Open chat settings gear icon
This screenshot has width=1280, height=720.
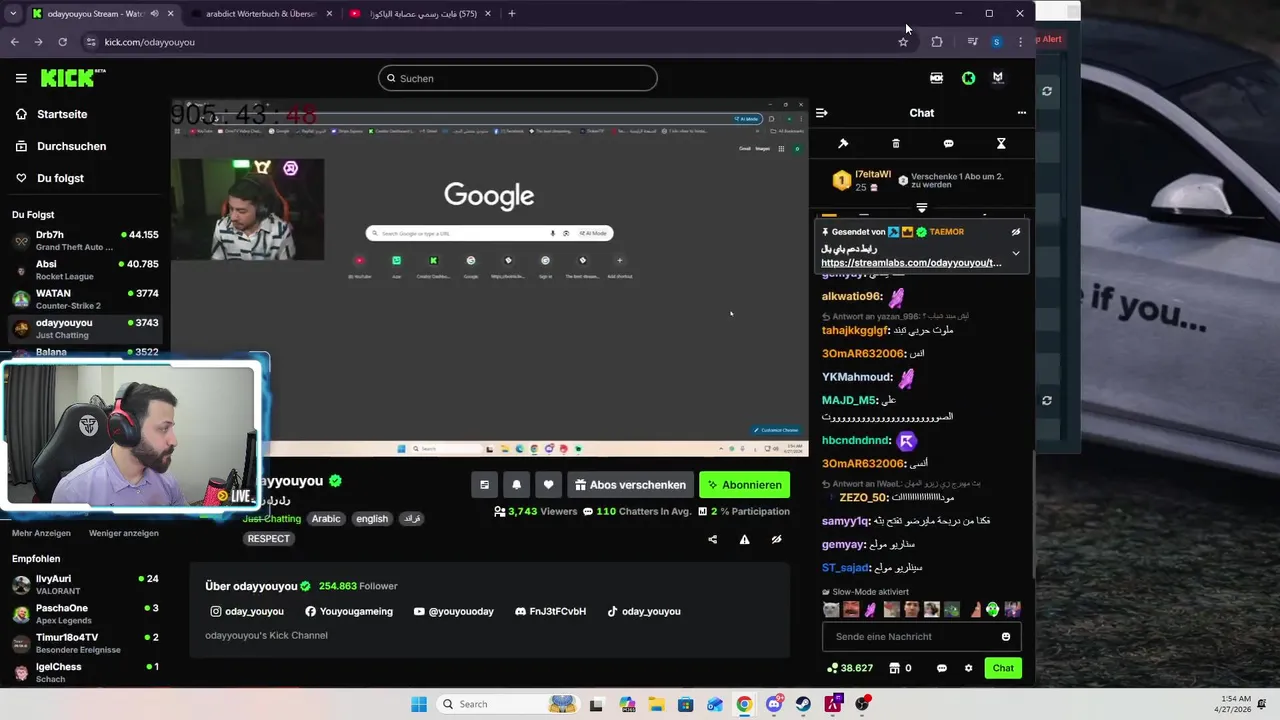(968, 668)
